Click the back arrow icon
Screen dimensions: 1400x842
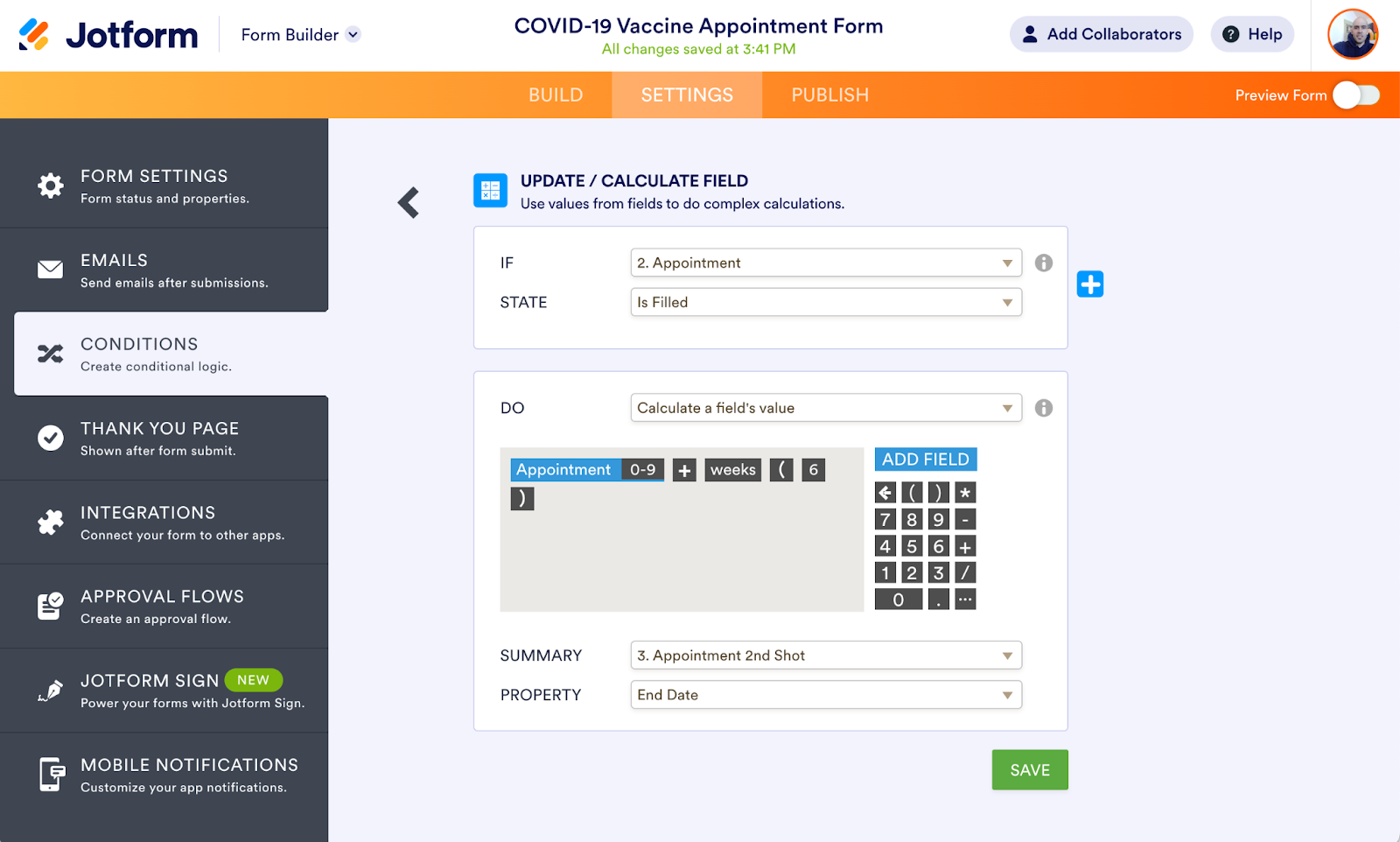409,203
